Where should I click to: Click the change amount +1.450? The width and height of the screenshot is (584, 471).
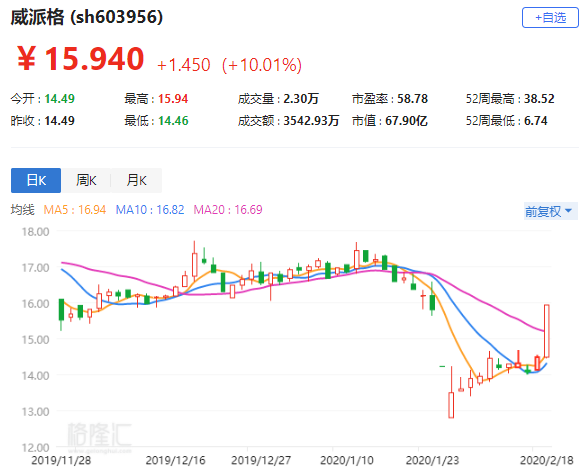tap(184, 65)
